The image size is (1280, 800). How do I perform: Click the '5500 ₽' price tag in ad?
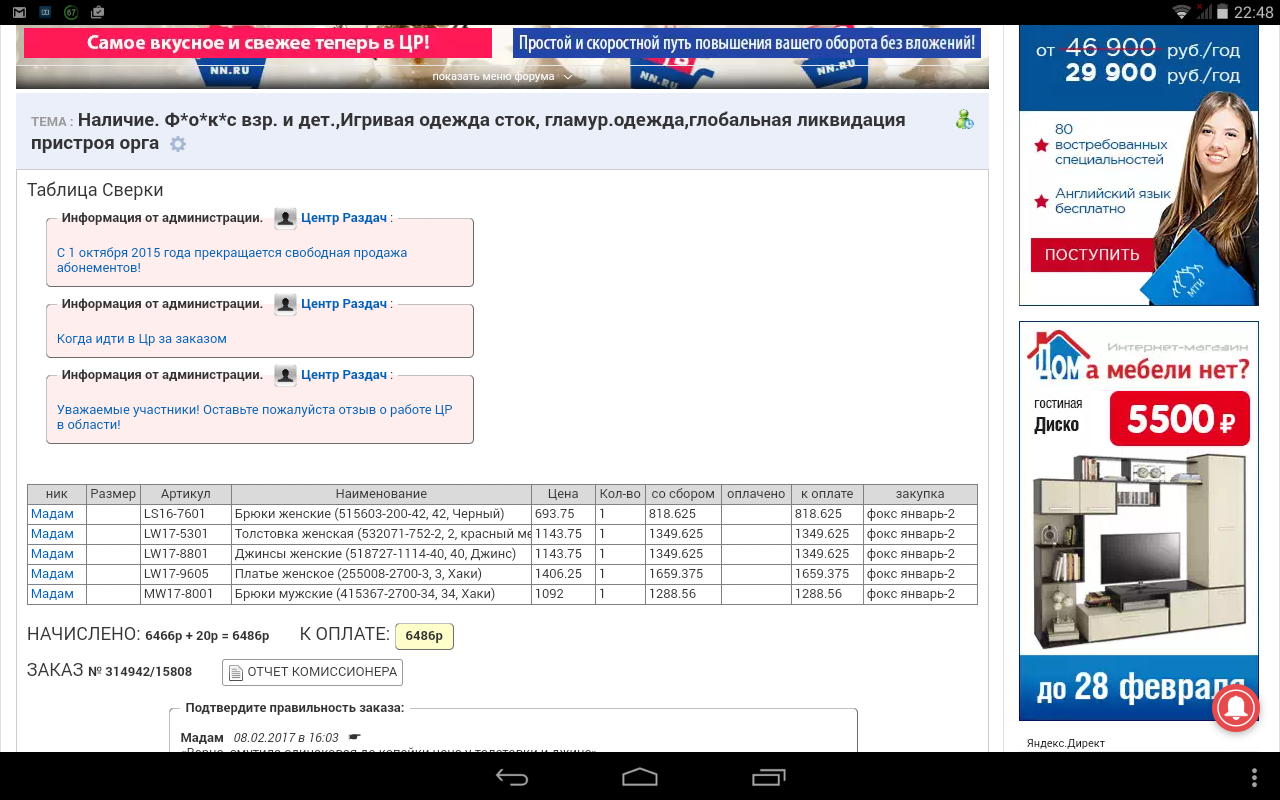1180,419
